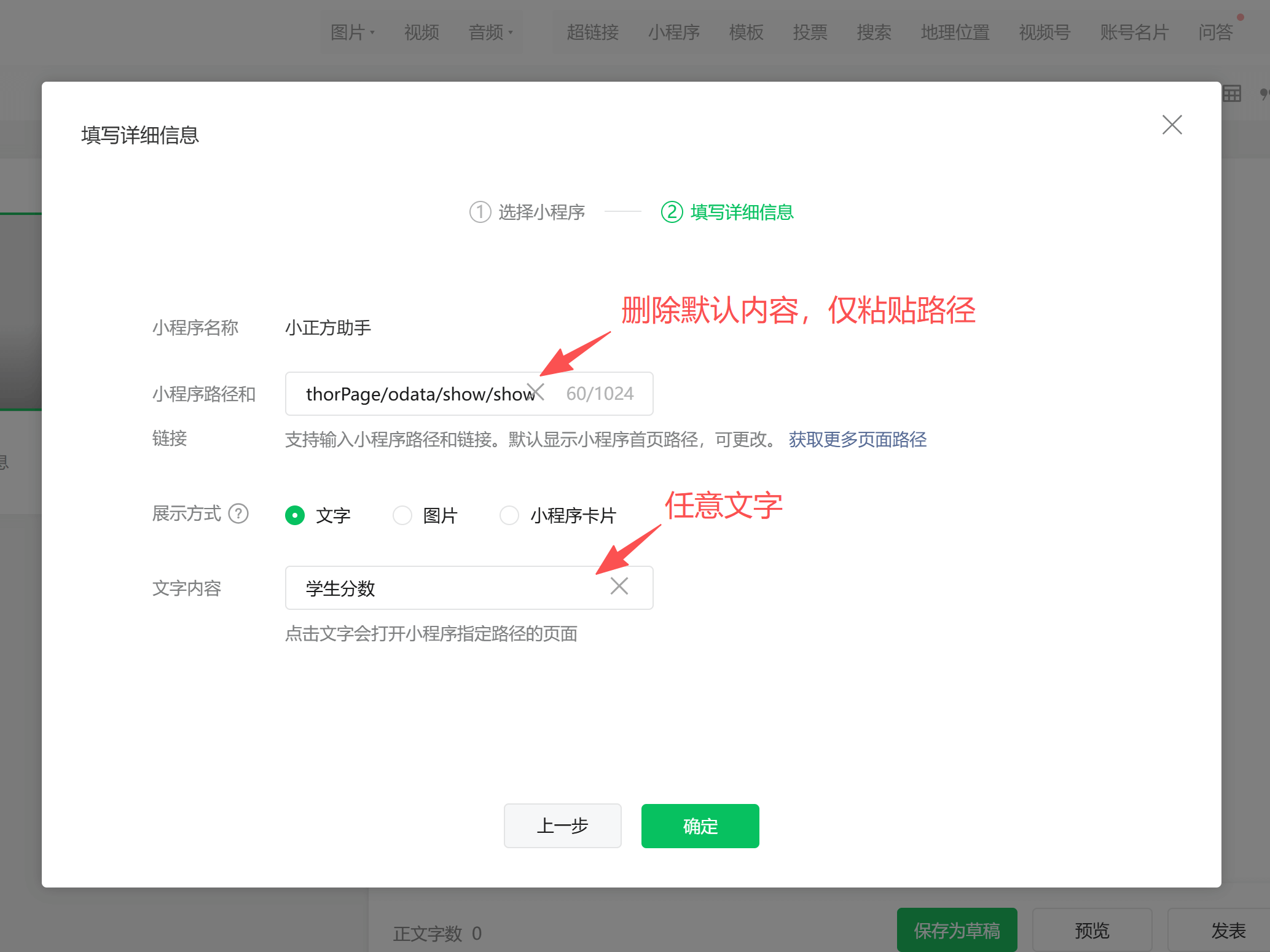Select the 图片 display radio button
The image size is (1270, 952).
pos(402,515)
